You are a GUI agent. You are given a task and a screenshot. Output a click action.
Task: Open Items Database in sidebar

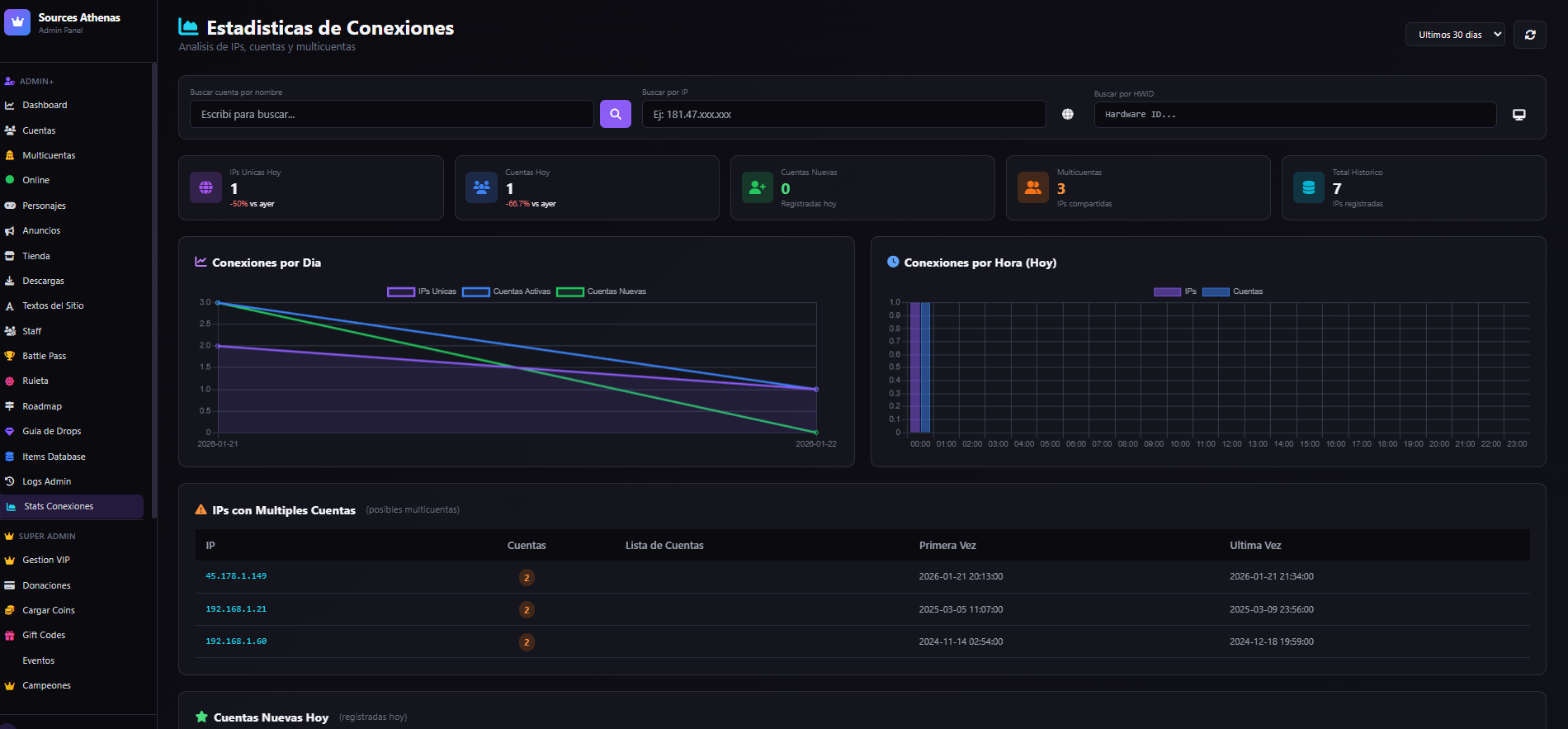click(x=54, y=457)
